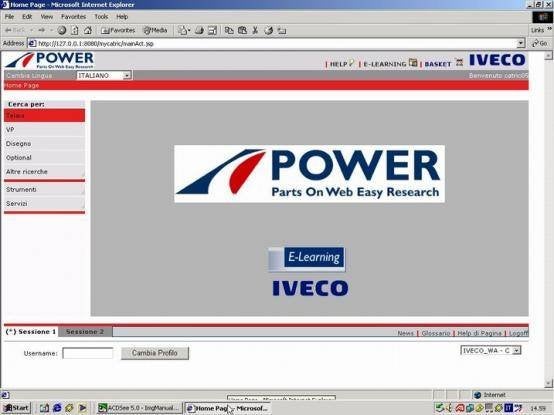Screen dimensions: 554x415
Task: Click the IVECO logo in header
Action: click(x=497, y=60)
